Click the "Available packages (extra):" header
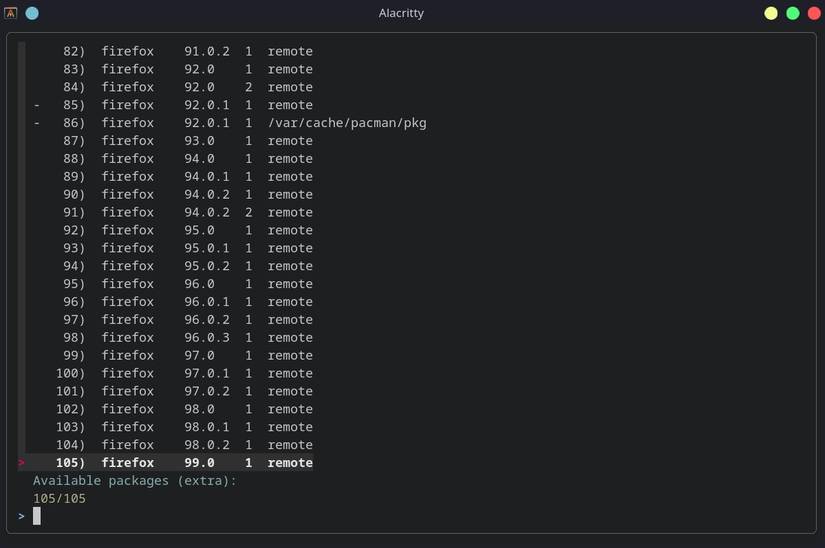This screenshot has width=825, height=548. (134, 481)
